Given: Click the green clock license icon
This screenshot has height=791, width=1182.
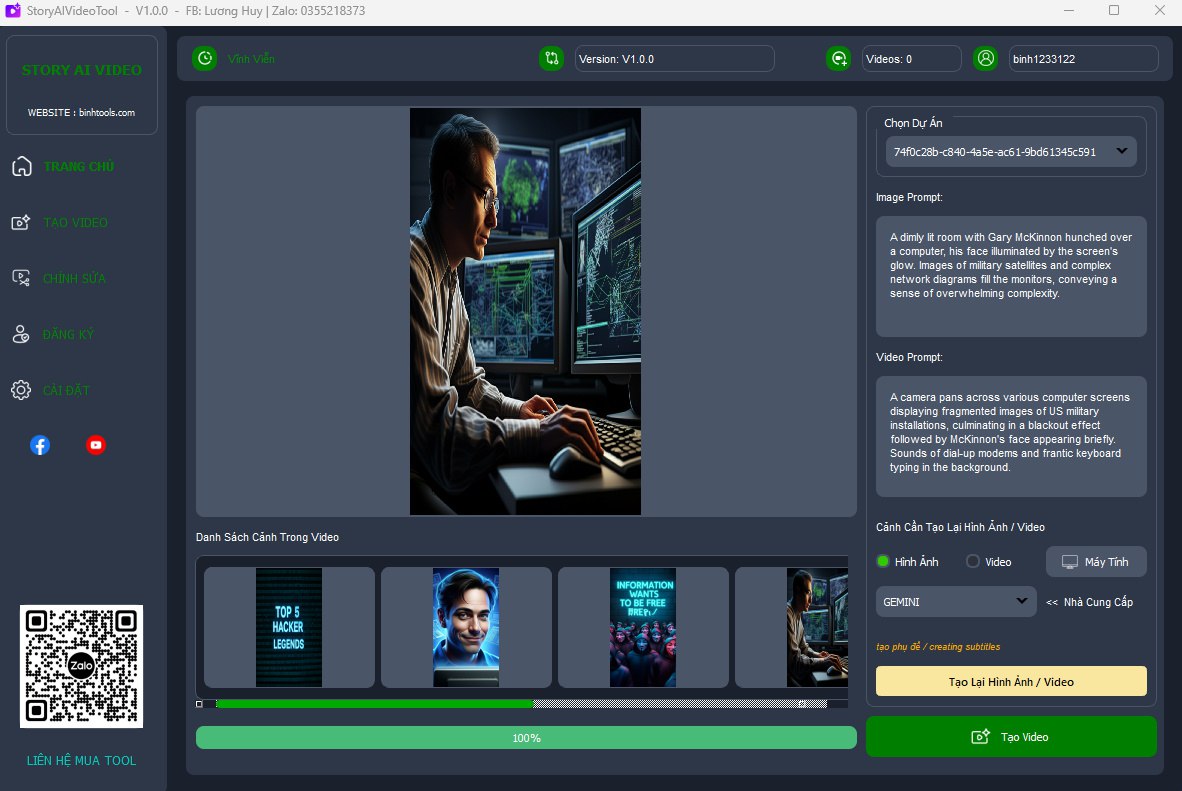Looking at the screenshot, I should 204,59.
